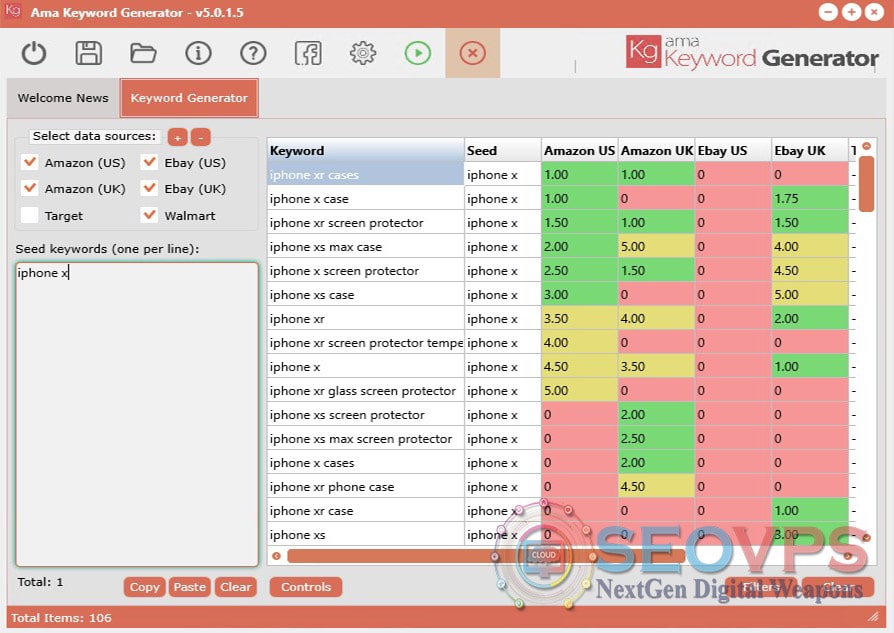Switch to the Welcome News tab
The height and width of the screenshot is (633, 894).
pos(63,98)
